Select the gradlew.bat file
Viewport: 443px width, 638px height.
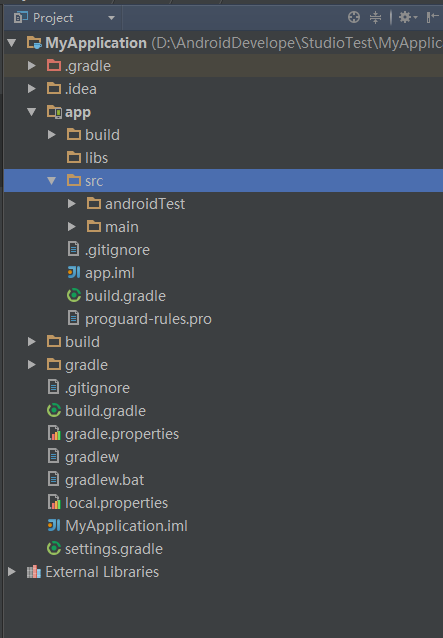pos(105,480)
